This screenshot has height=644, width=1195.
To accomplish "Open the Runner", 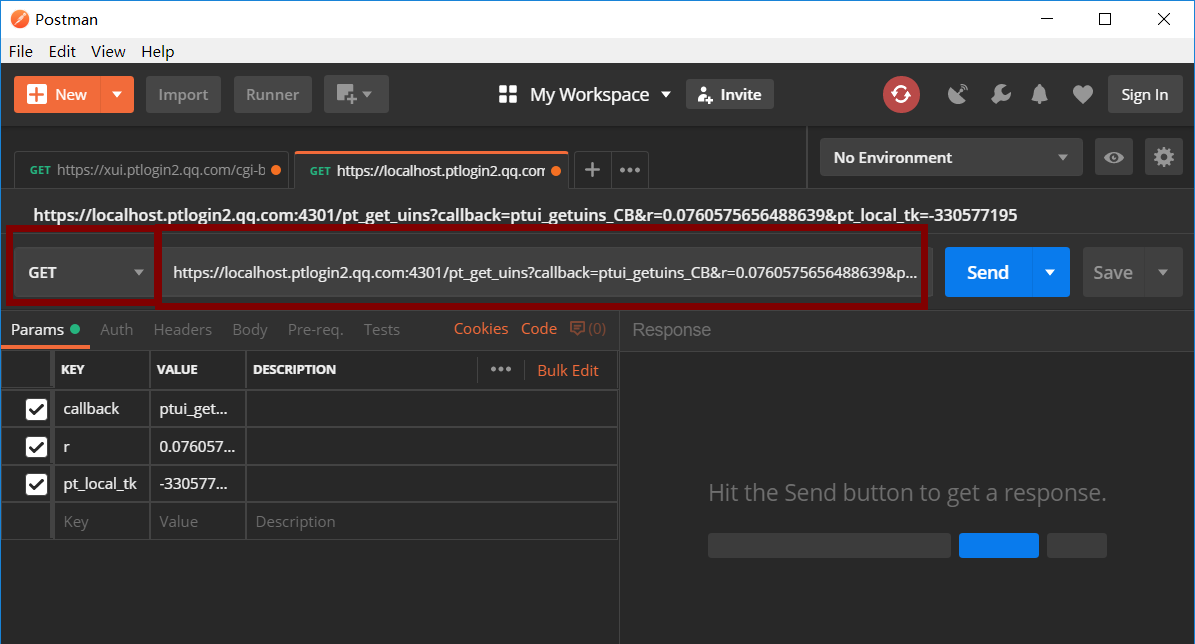I will [273, 95].
